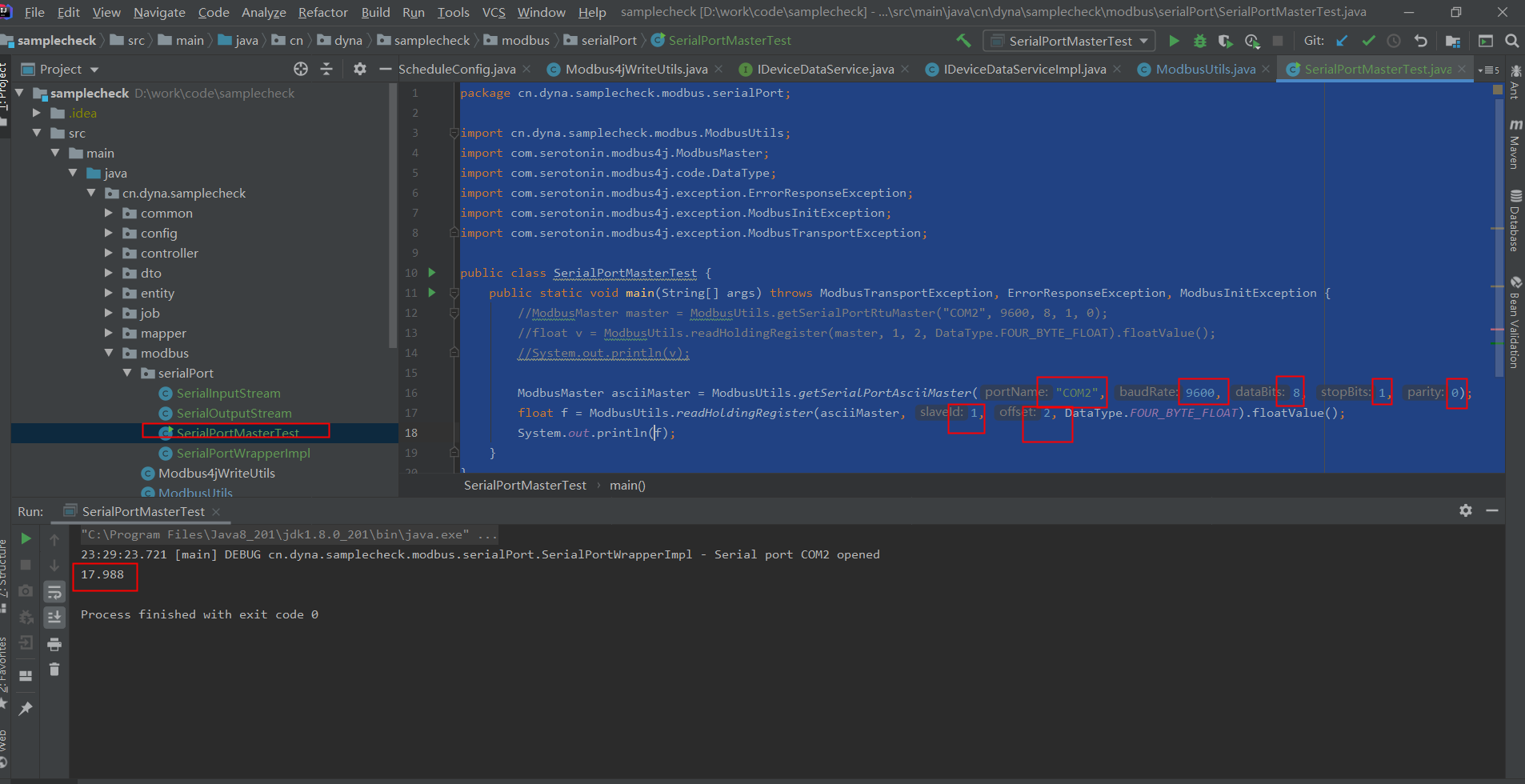Switch to the ModbusUtils.java editor tab
1525x784 pixels.
click(x=1207, y=69)
